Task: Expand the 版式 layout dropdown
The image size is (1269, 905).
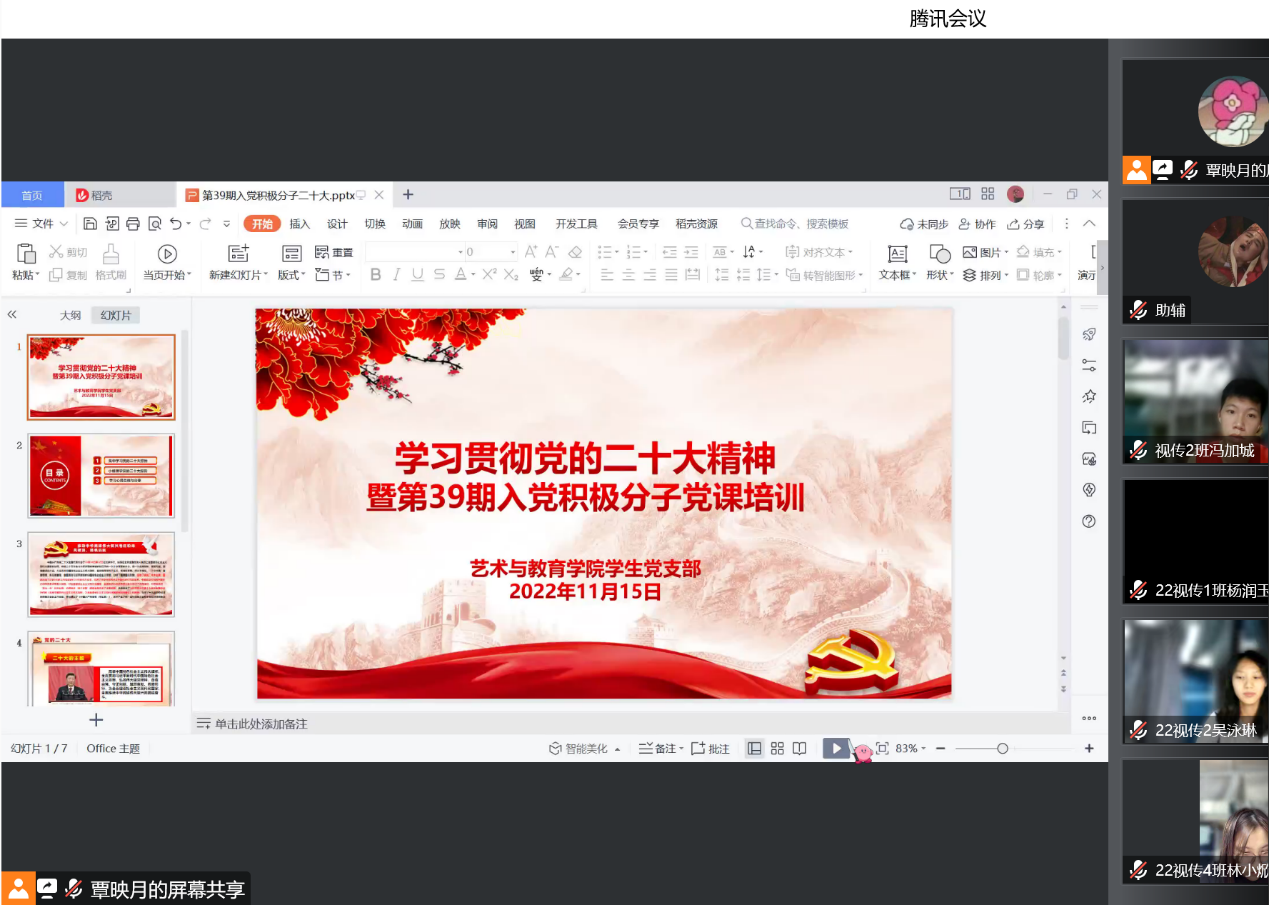Action: pos(293,275)
